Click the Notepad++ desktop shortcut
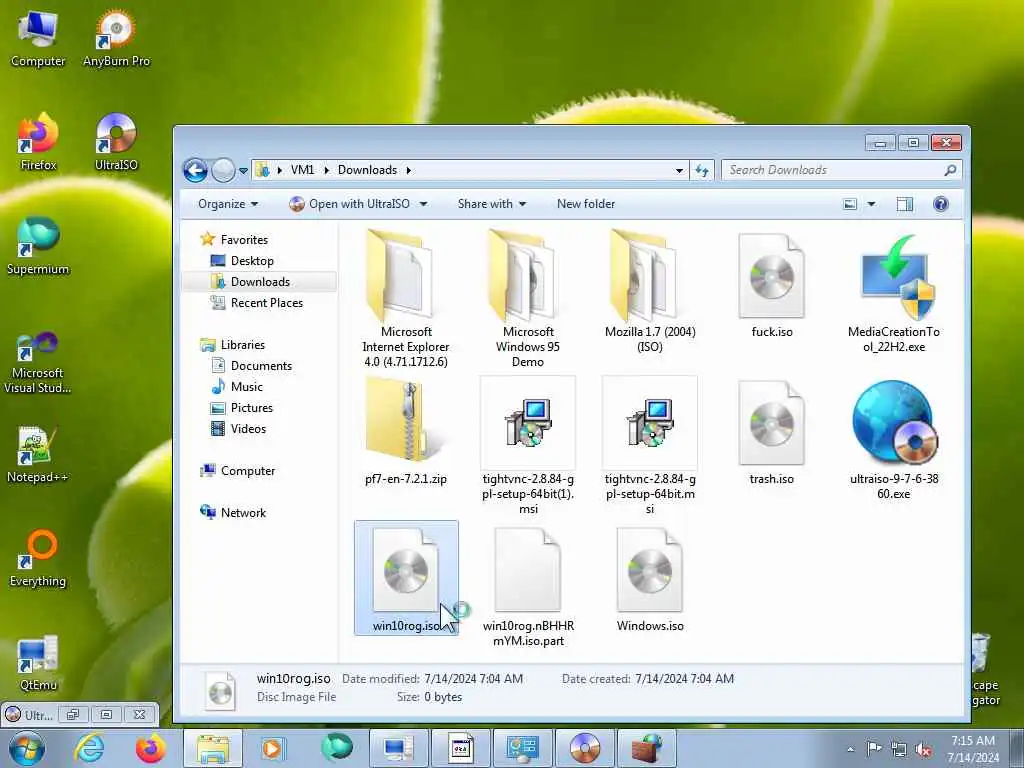 [38, 454]
